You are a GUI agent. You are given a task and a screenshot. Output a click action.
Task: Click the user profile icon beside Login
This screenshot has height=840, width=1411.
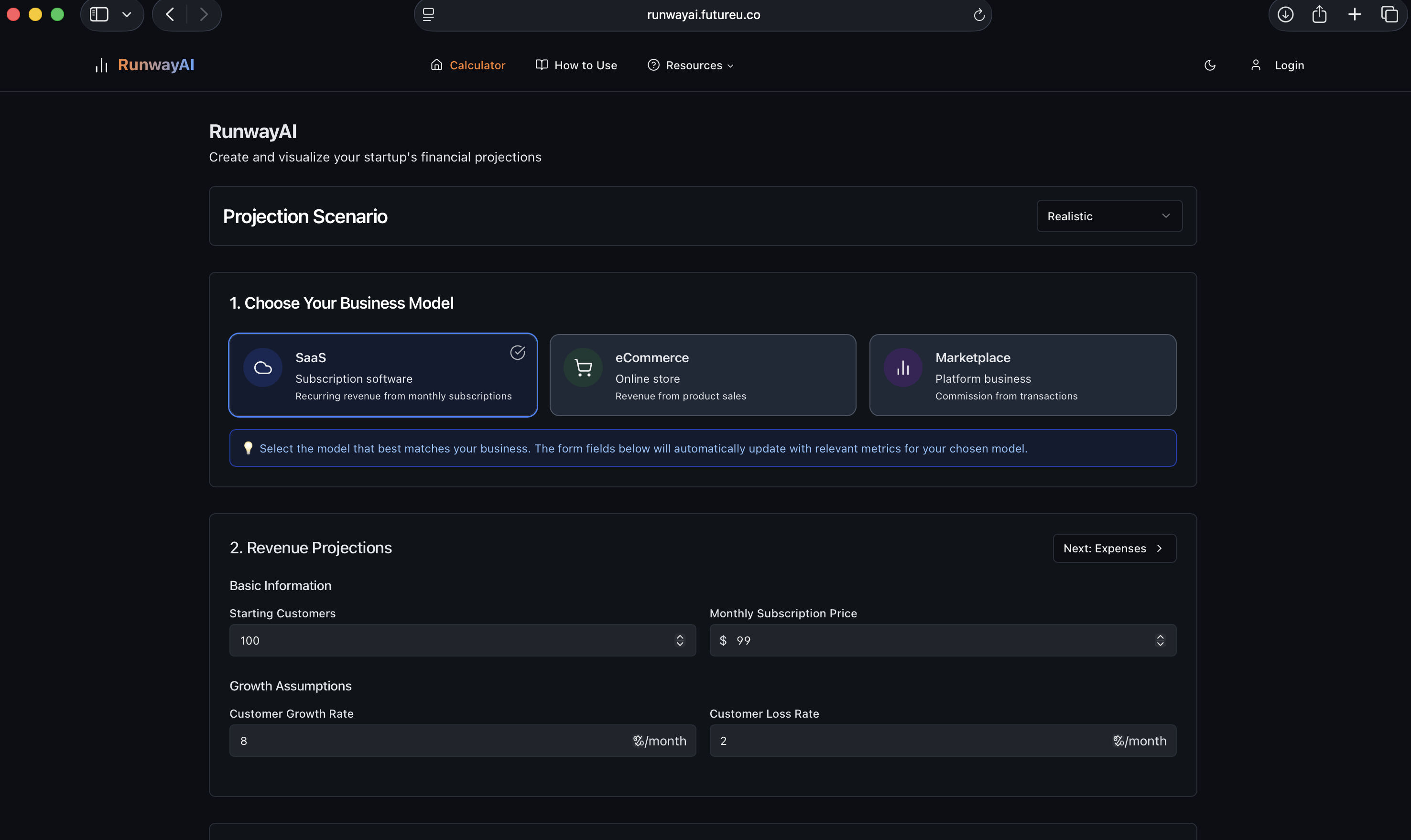tap(1256, 65)
